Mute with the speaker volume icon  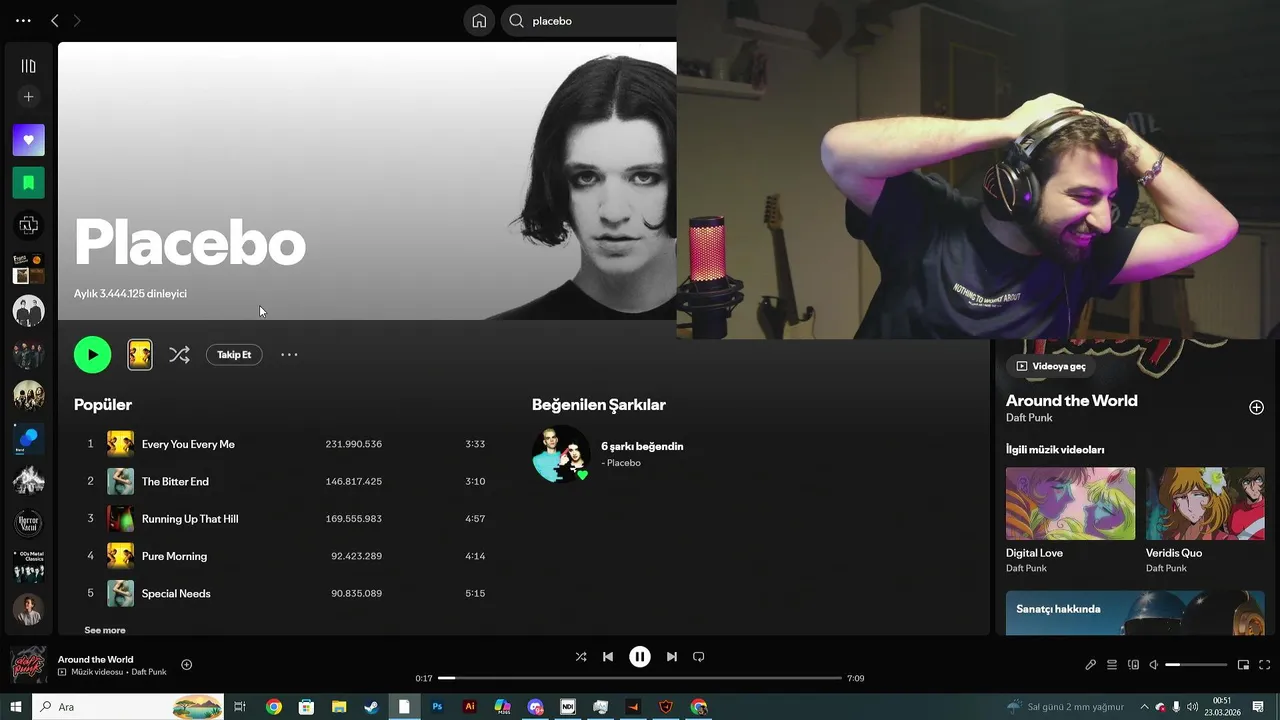pos(1154,665)
